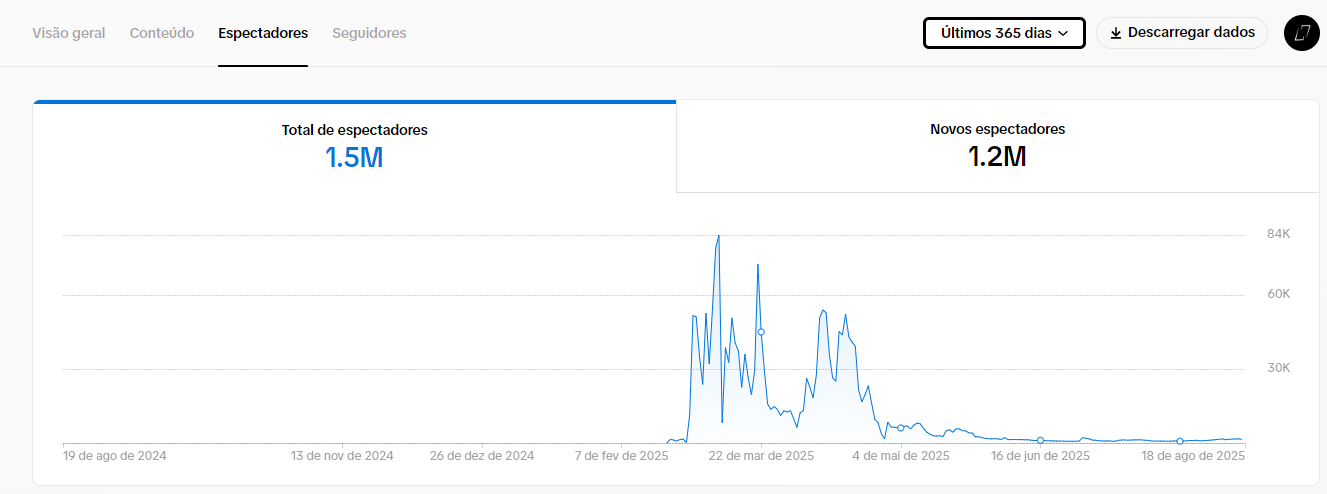Open the Seguidores tab
The height and width of the screenshot is (494, 1327).
tap(369, 33)
